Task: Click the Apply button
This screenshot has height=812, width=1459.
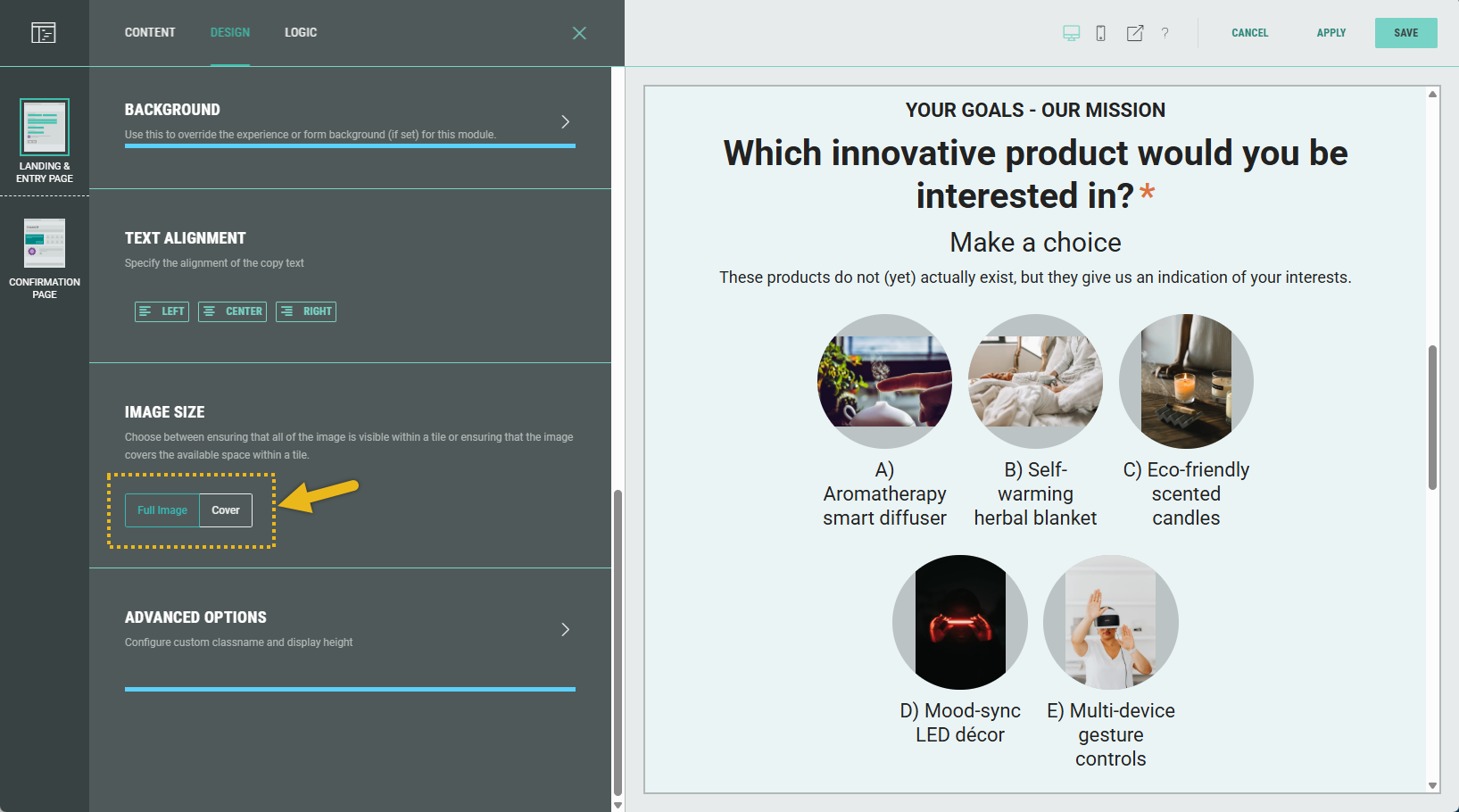Action: 1331,33
